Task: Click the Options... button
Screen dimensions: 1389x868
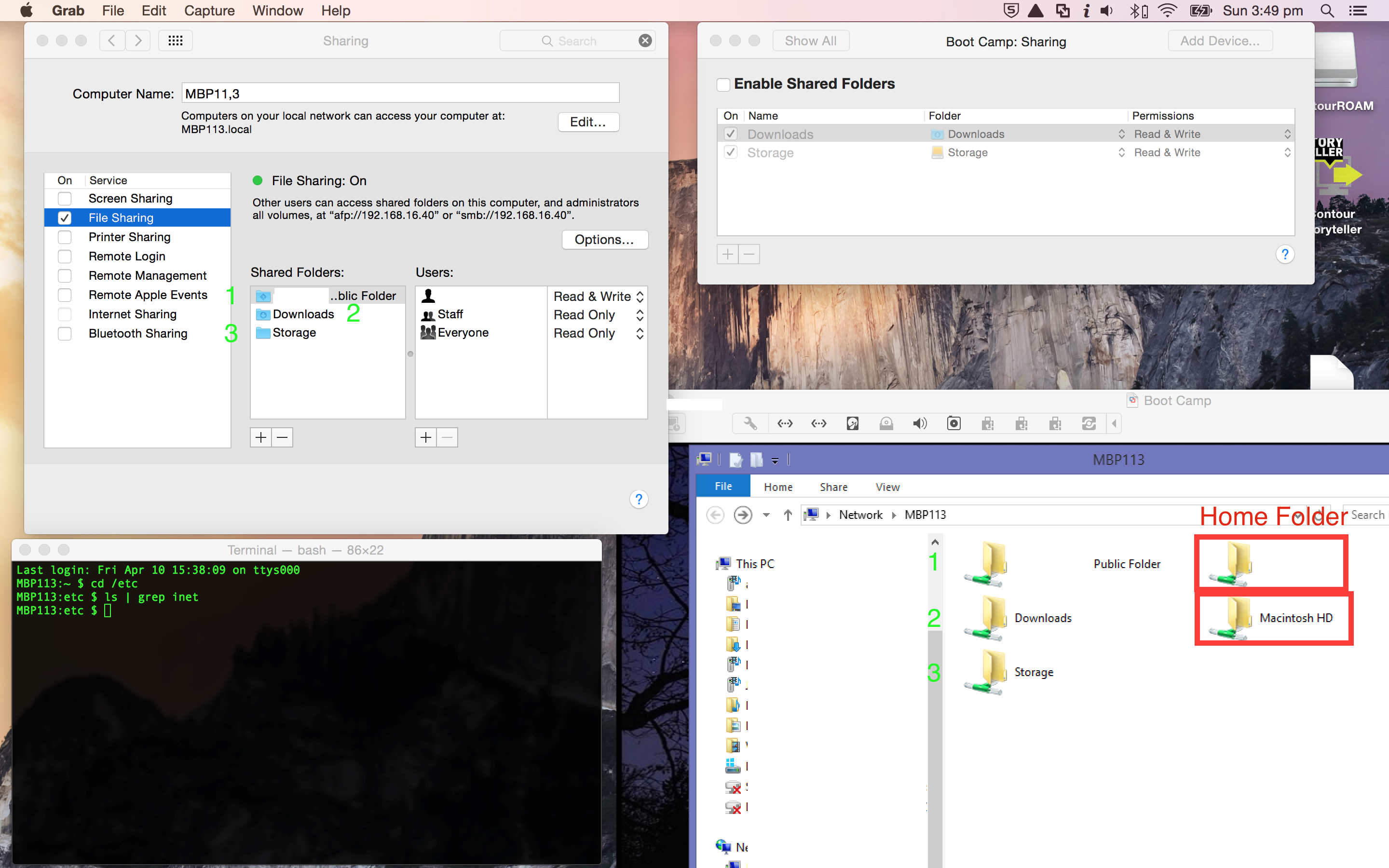Action: pos(604,240)
